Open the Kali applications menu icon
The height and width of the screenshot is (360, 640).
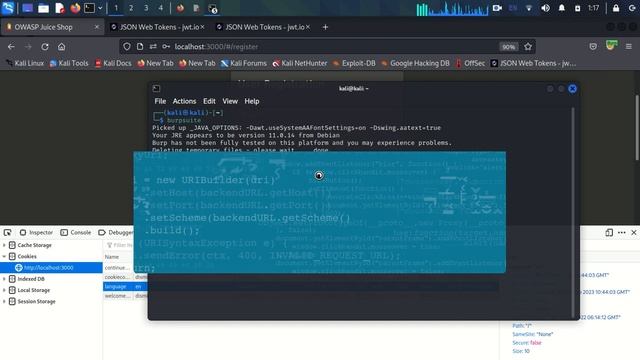pyautogui.click(x=8, y=8)
